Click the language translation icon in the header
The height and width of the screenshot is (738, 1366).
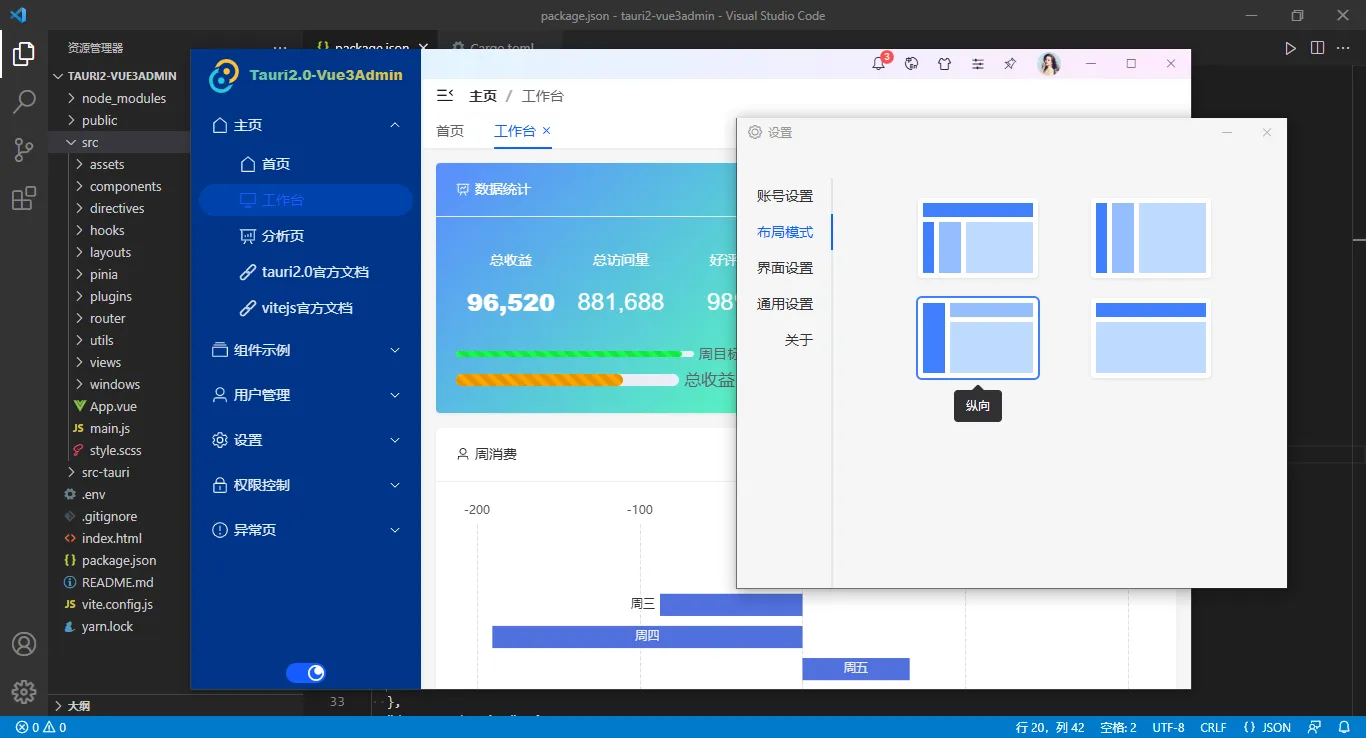tap(911, 63)
